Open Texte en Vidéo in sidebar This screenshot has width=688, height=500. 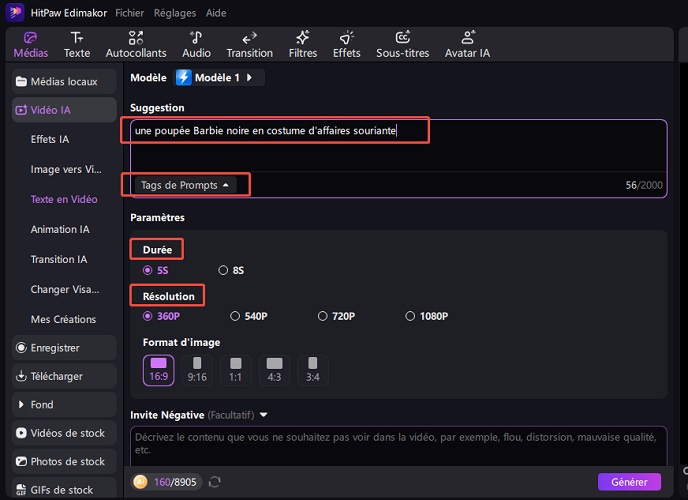tap(64, 200)
